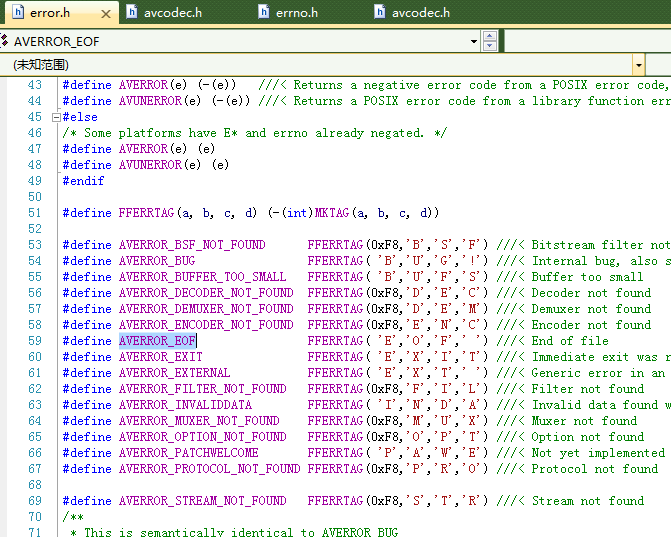Open the last avcodec.h tab
The width and height of the screenshot is (671, 537).
(x=421, y=13)
